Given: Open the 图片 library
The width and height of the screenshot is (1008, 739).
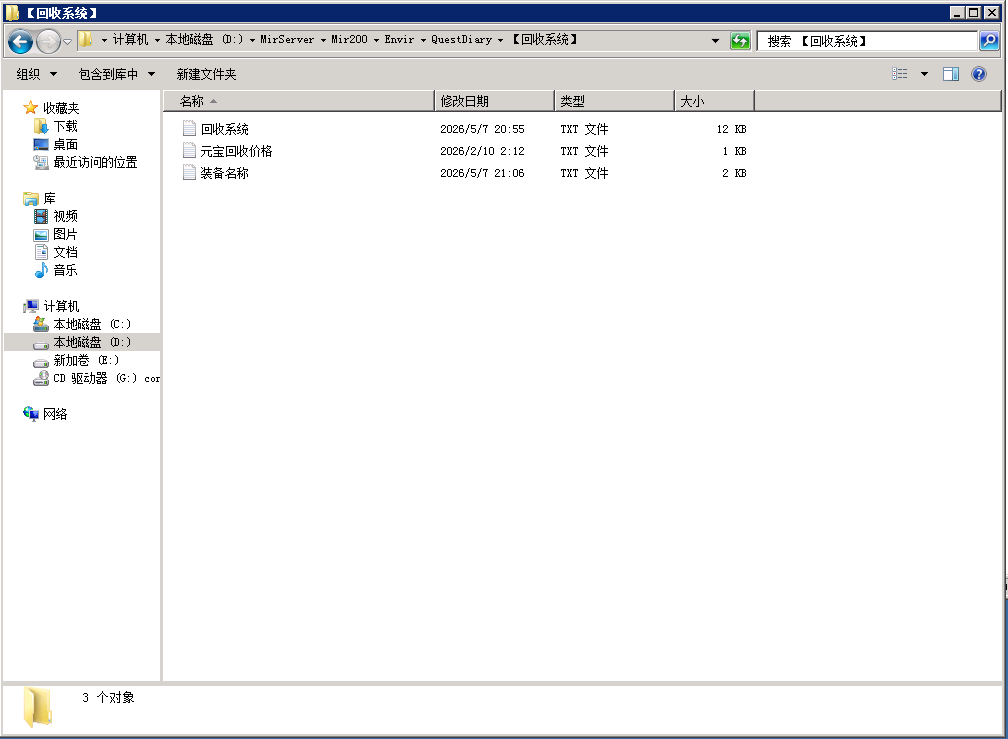Looking at the screenshot, I should coord(65,234).
